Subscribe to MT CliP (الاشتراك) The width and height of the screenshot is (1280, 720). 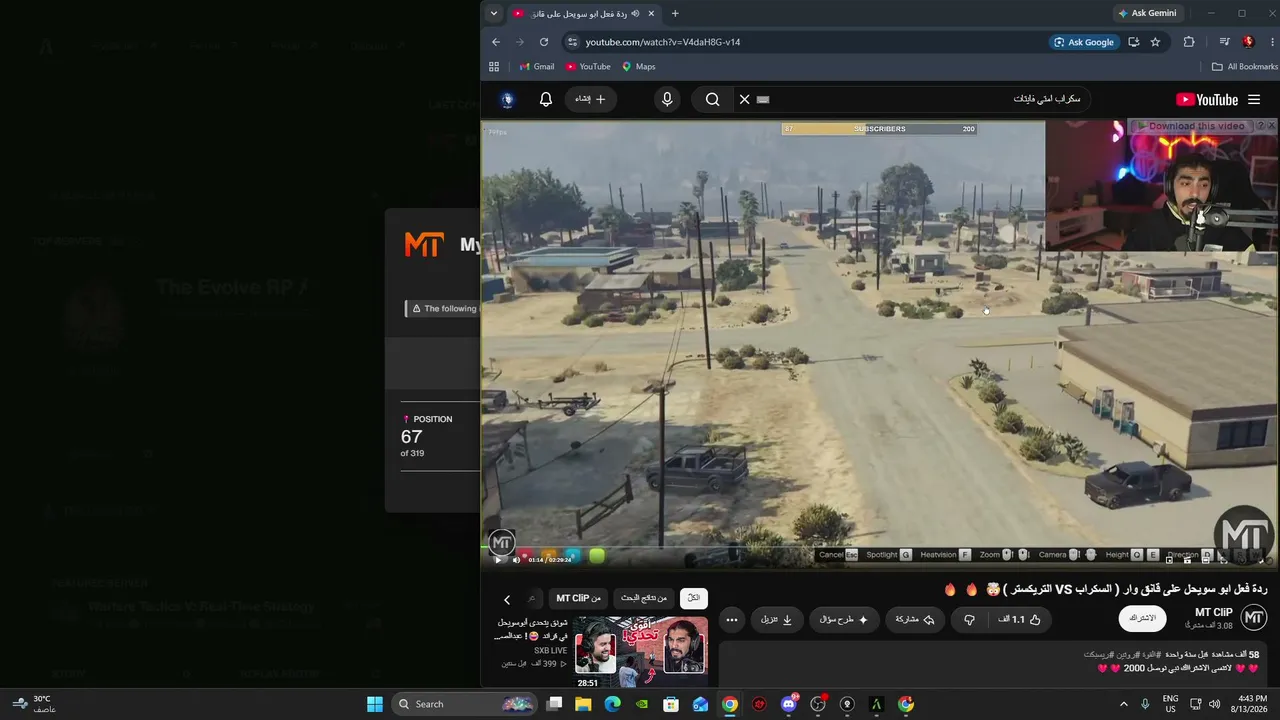[1142, 619]
